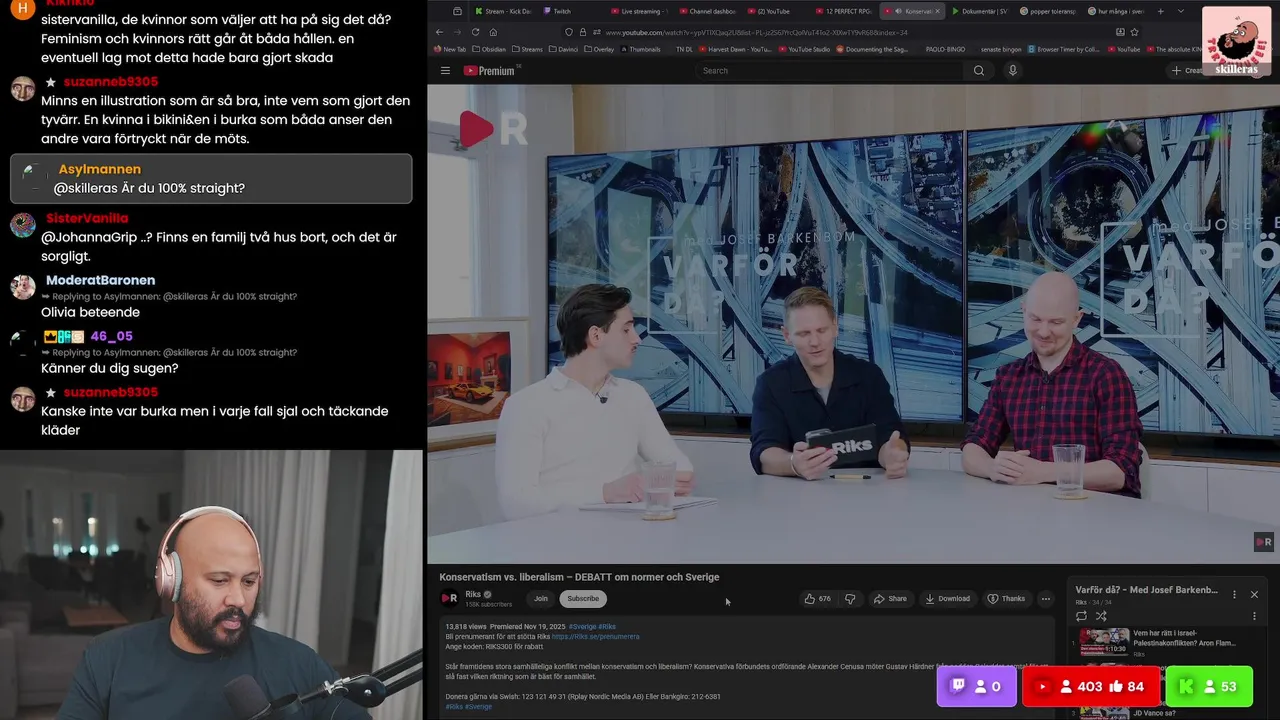Click Asylmannen highlighted chat message
This screenshot has height=720, width=1280.
211,179
